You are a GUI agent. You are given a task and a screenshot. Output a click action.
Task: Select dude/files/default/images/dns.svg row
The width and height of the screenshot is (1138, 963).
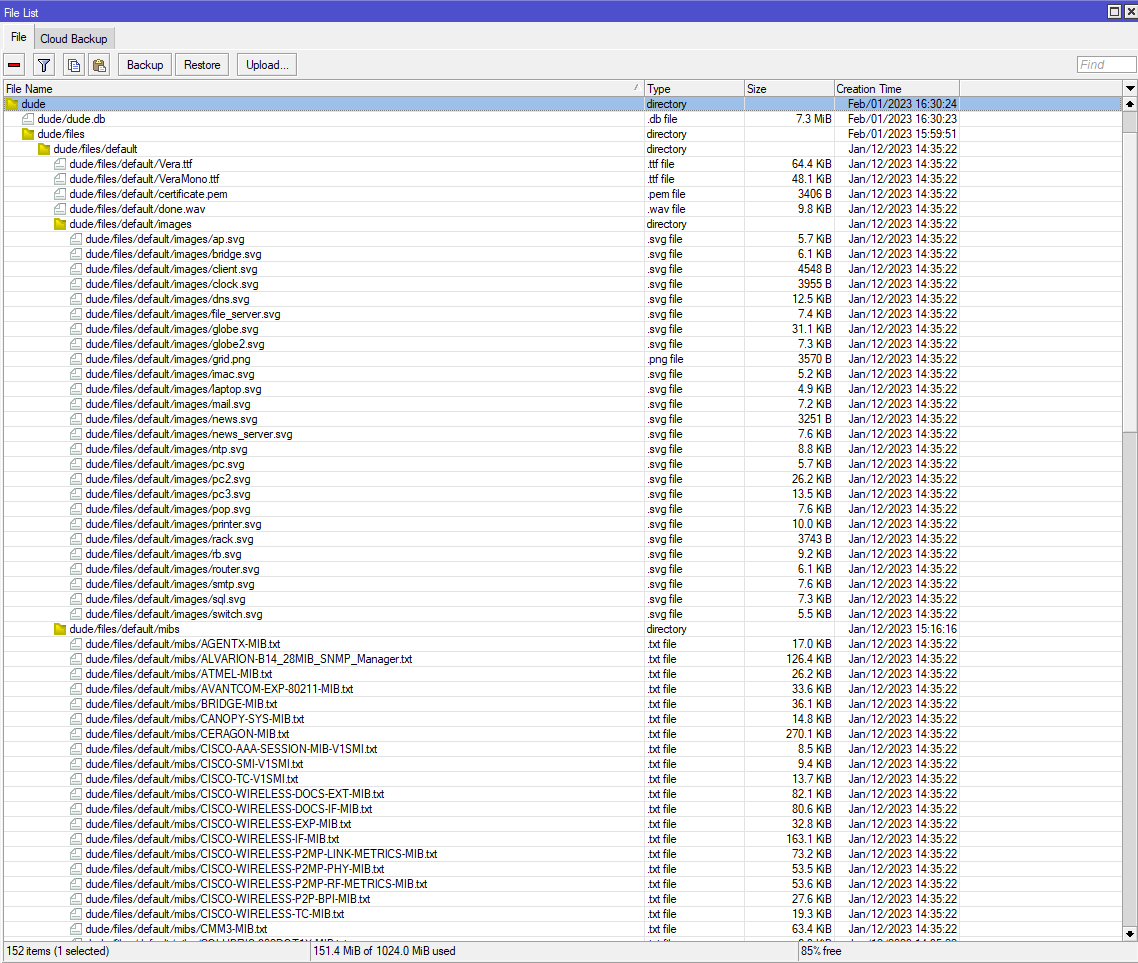[x=562, y=299]
